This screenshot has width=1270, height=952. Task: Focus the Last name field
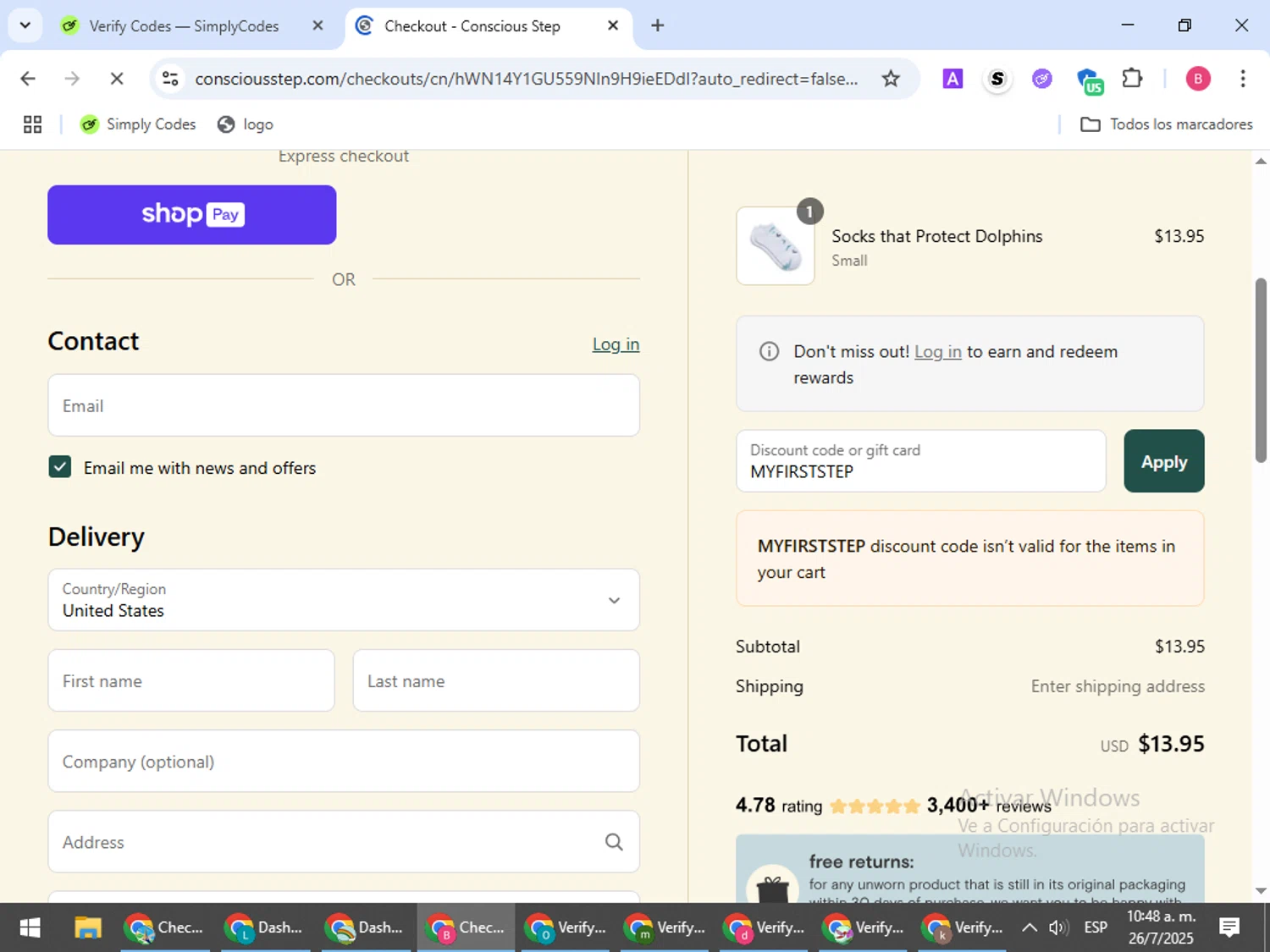point(496,680)
